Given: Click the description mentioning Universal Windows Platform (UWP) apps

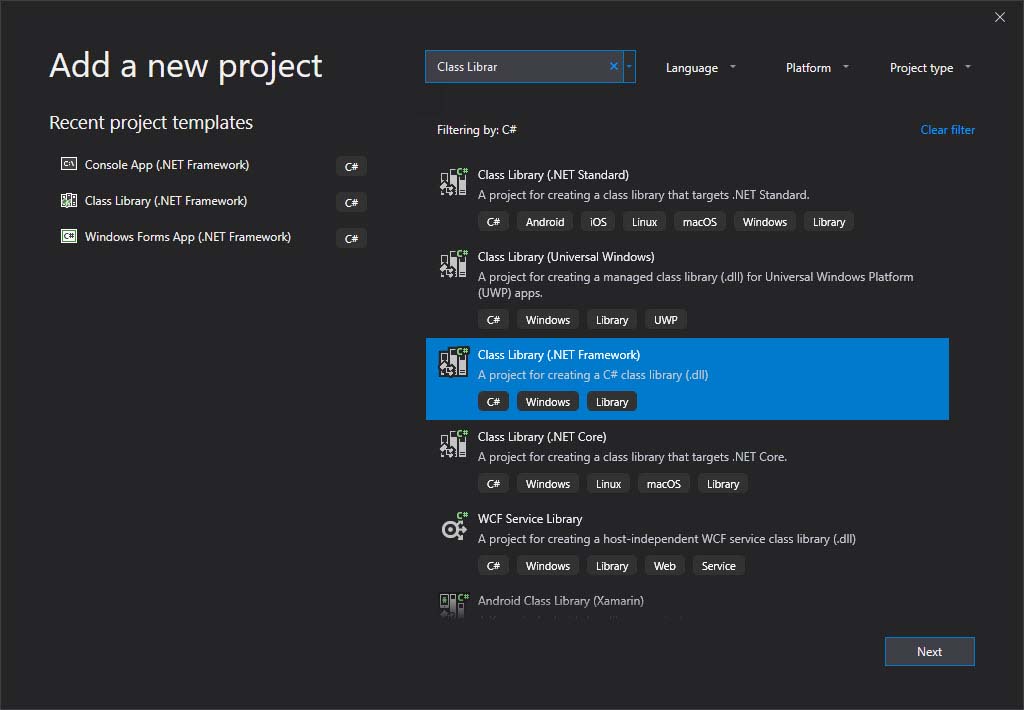Looking at the screenshot, I should point(696,285).
